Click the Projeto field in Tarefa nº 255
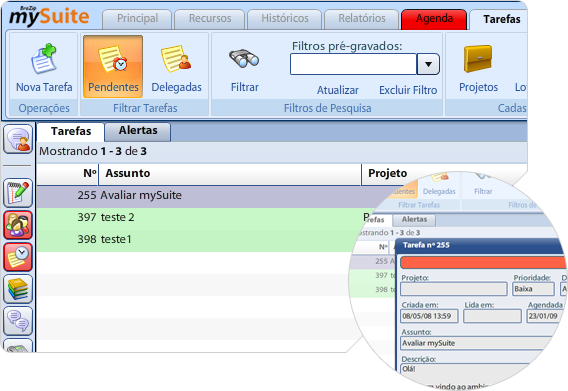 point(454,289)
